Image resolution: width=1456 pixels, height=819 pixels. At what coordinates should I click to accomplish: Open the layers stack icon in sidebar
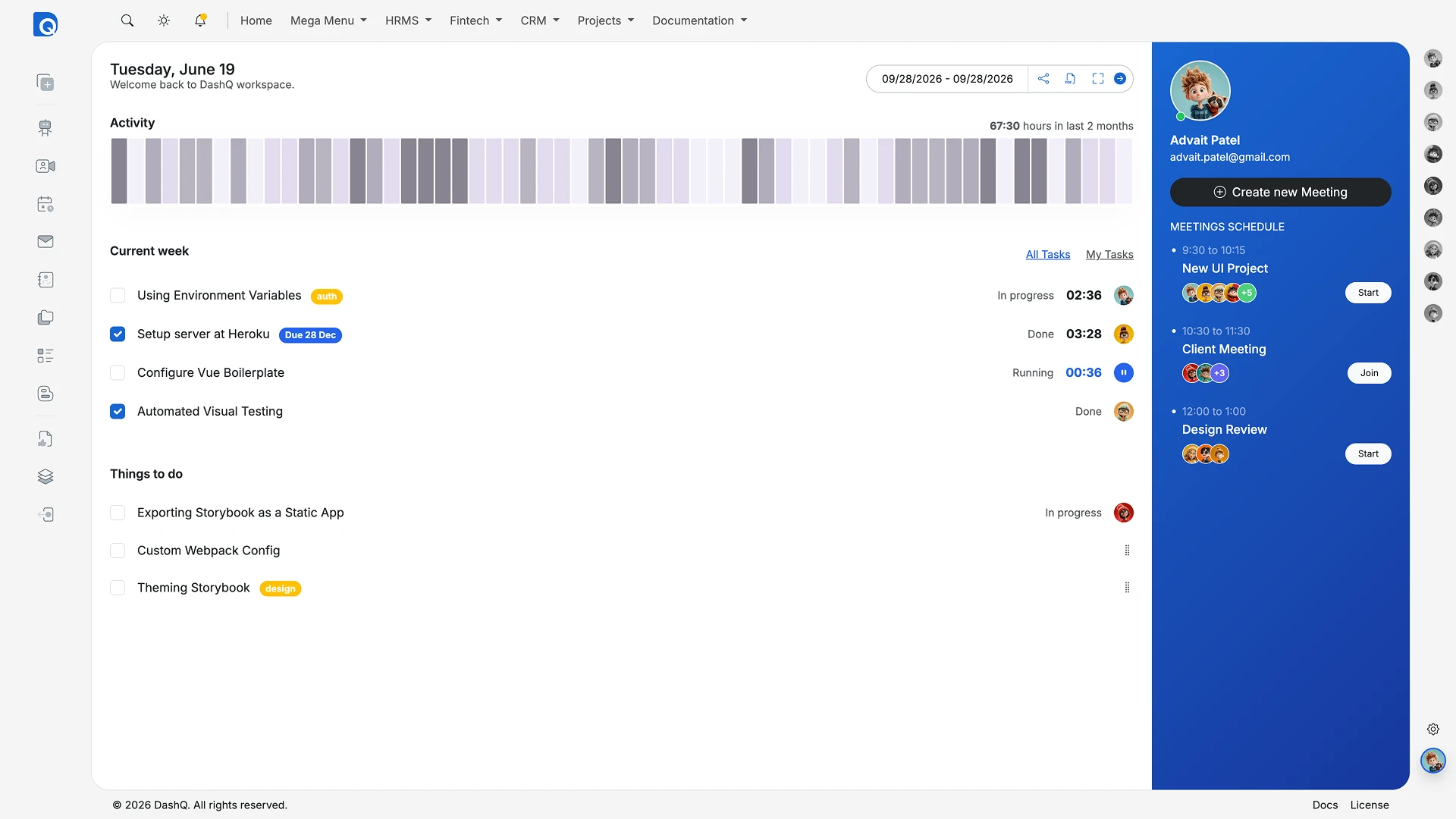45,477
